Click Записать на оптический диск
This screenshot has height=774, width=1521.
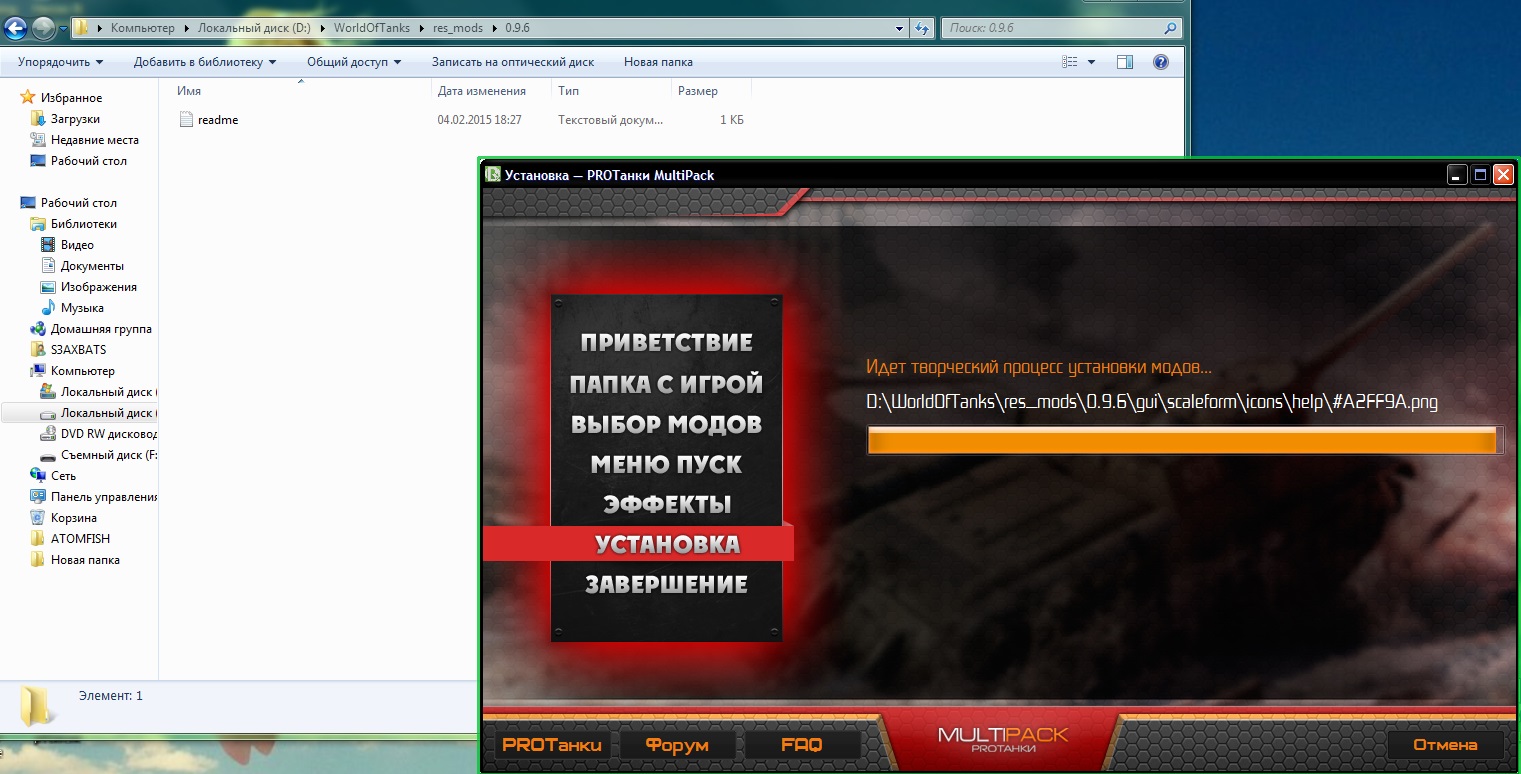coord(513,62)
